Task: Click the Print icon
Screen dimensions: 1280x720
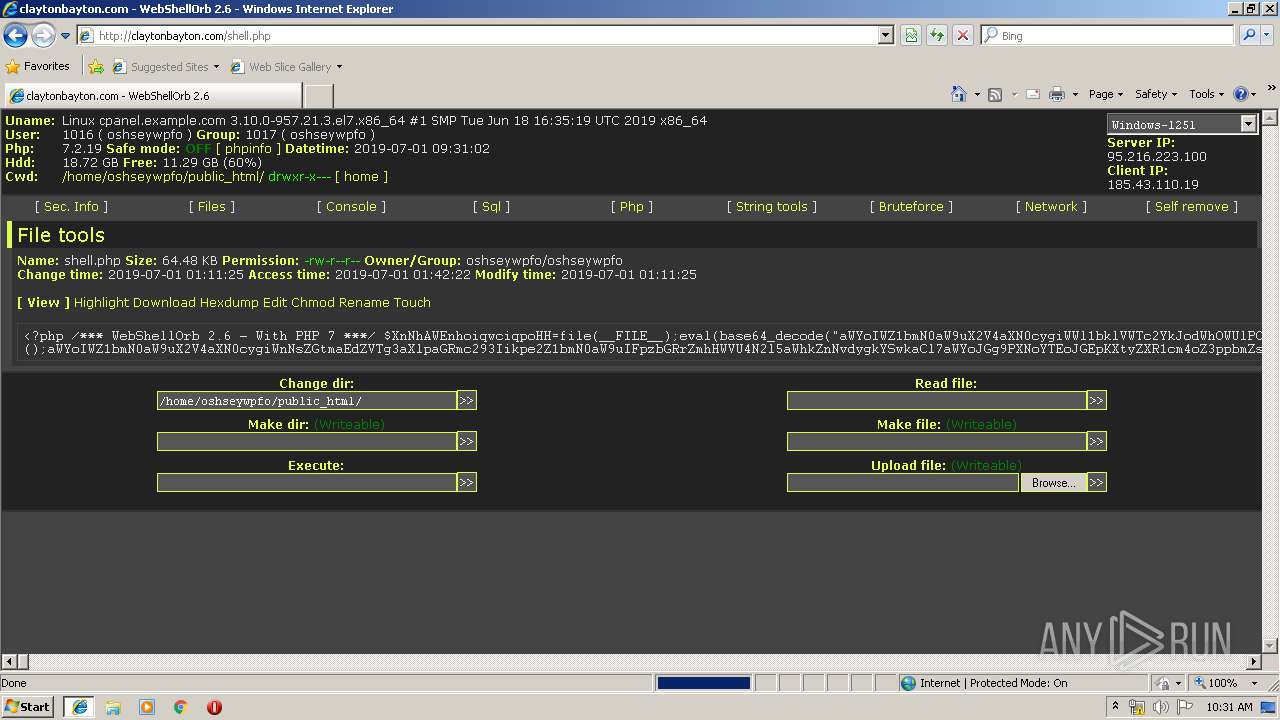Action: tap(1057, 94)
